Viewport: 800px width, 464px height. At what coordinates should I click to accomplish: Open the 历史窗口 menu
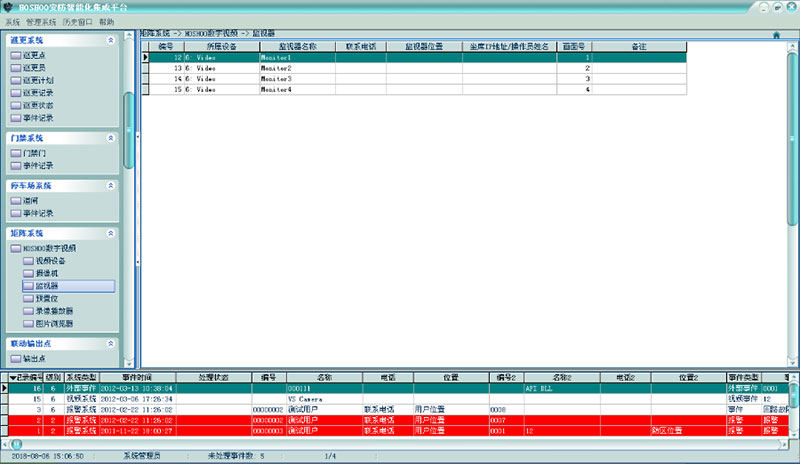[78, 21]
